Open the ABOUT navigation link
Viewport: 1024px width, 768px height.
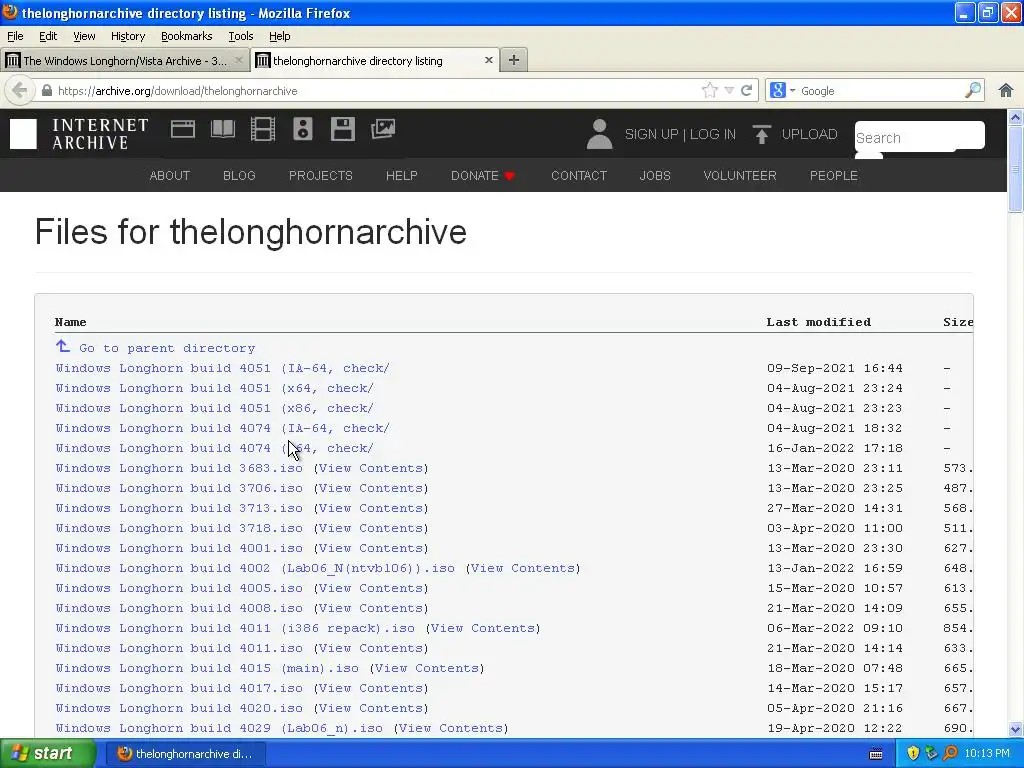170,176
